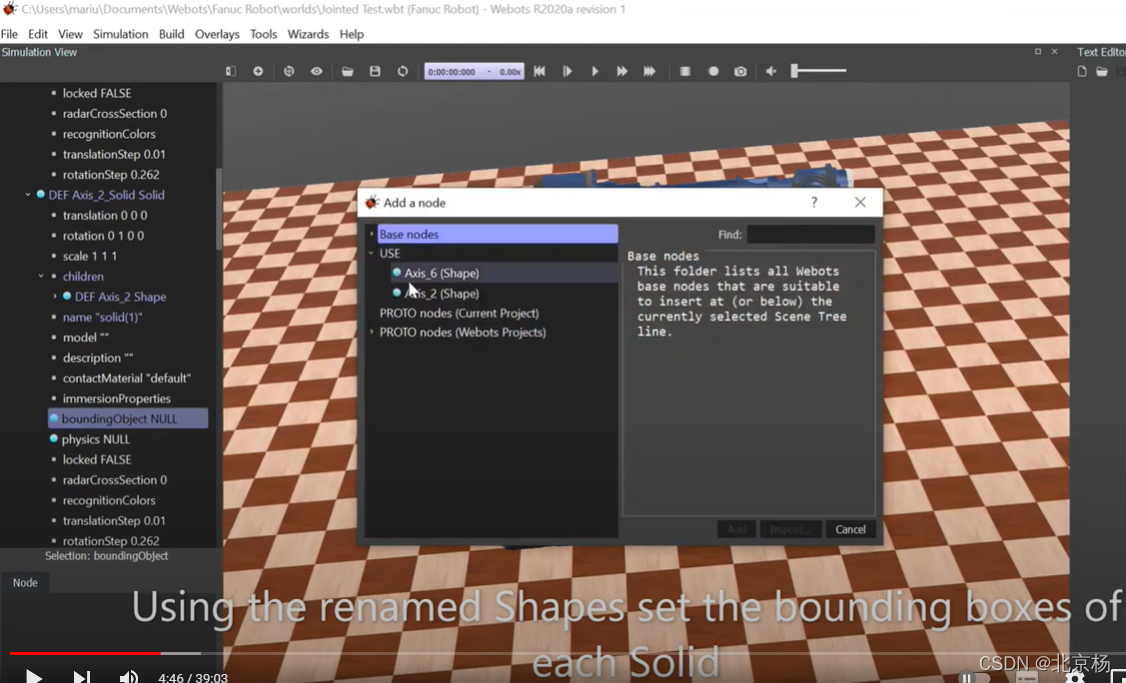Click the open world folder icon
1126x683 pixels.
click(x=348, y=71)
